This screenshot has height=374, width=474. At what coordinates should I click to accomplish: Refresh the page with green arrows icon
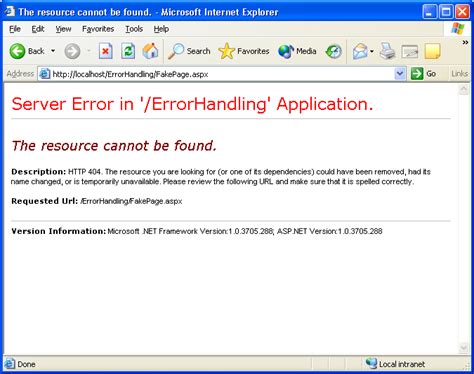[x=128, y=51]
